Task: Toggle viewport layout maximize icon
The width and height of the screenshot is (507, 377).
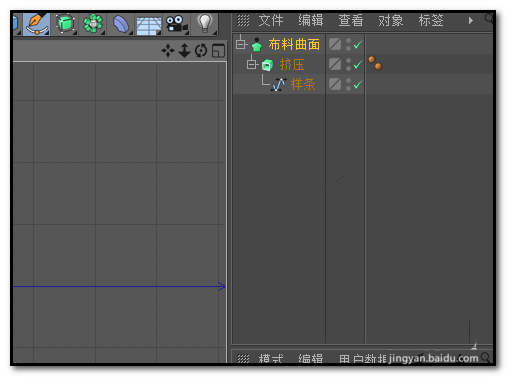Action: (218, 51)
